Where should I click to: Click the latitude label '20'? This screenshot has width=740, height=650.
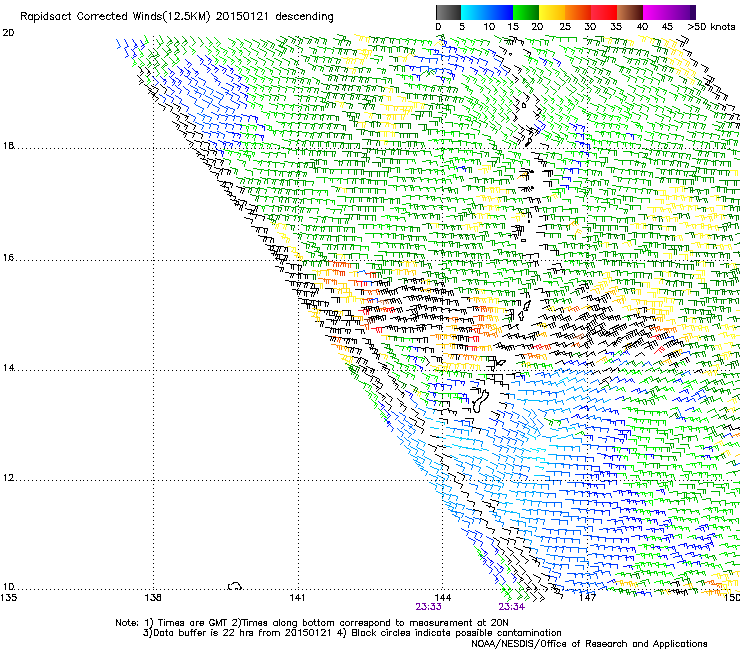point(8,33)
